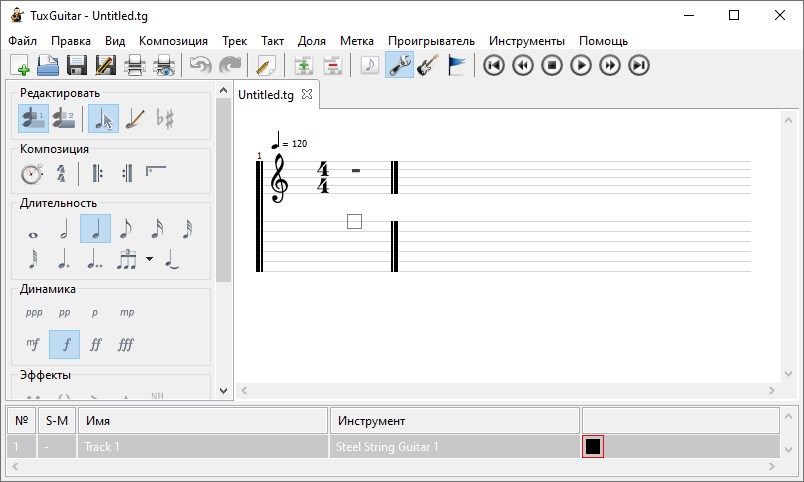The height and width of the screenshot is (482, 804).
Task: Click edit panel scrollbar down arrow
Action: [223, 391]
